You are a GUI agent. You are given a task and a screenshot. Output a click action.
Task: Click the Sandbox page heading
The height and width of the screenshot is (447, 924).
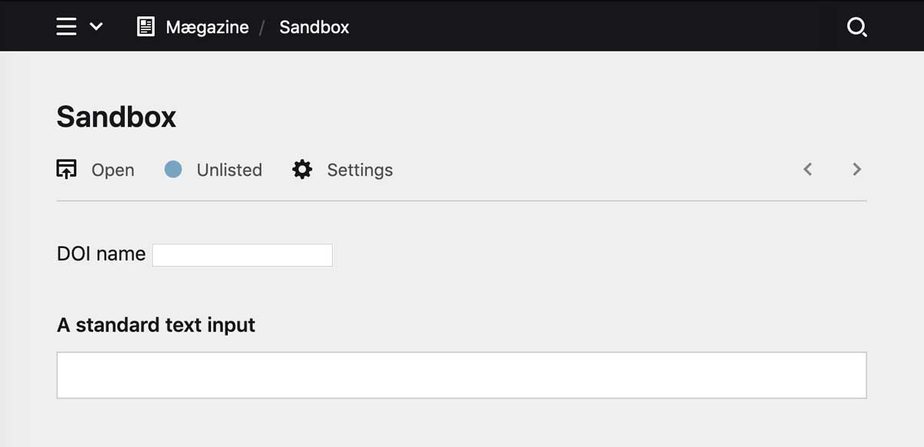pyautogui.click(x=116, y=117)
